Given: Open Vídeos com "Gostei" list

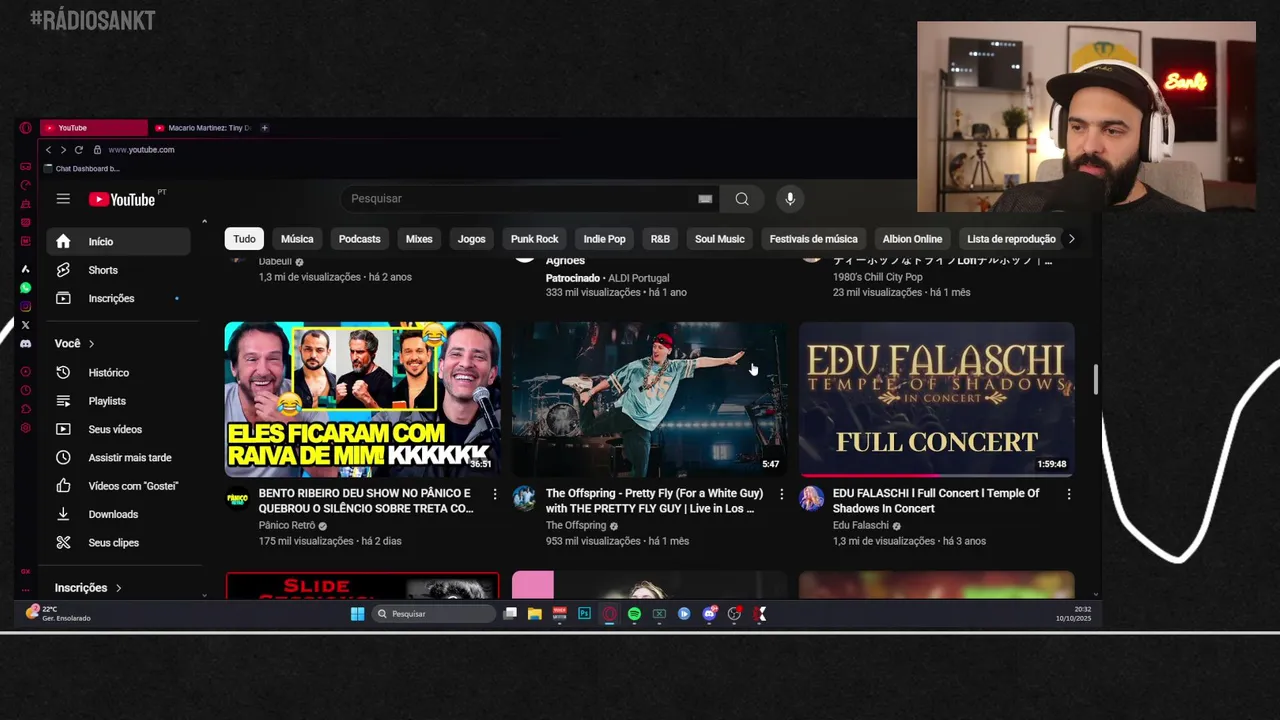Looking at the screenshot, I should pyautogui.click(x=118, y=486).
